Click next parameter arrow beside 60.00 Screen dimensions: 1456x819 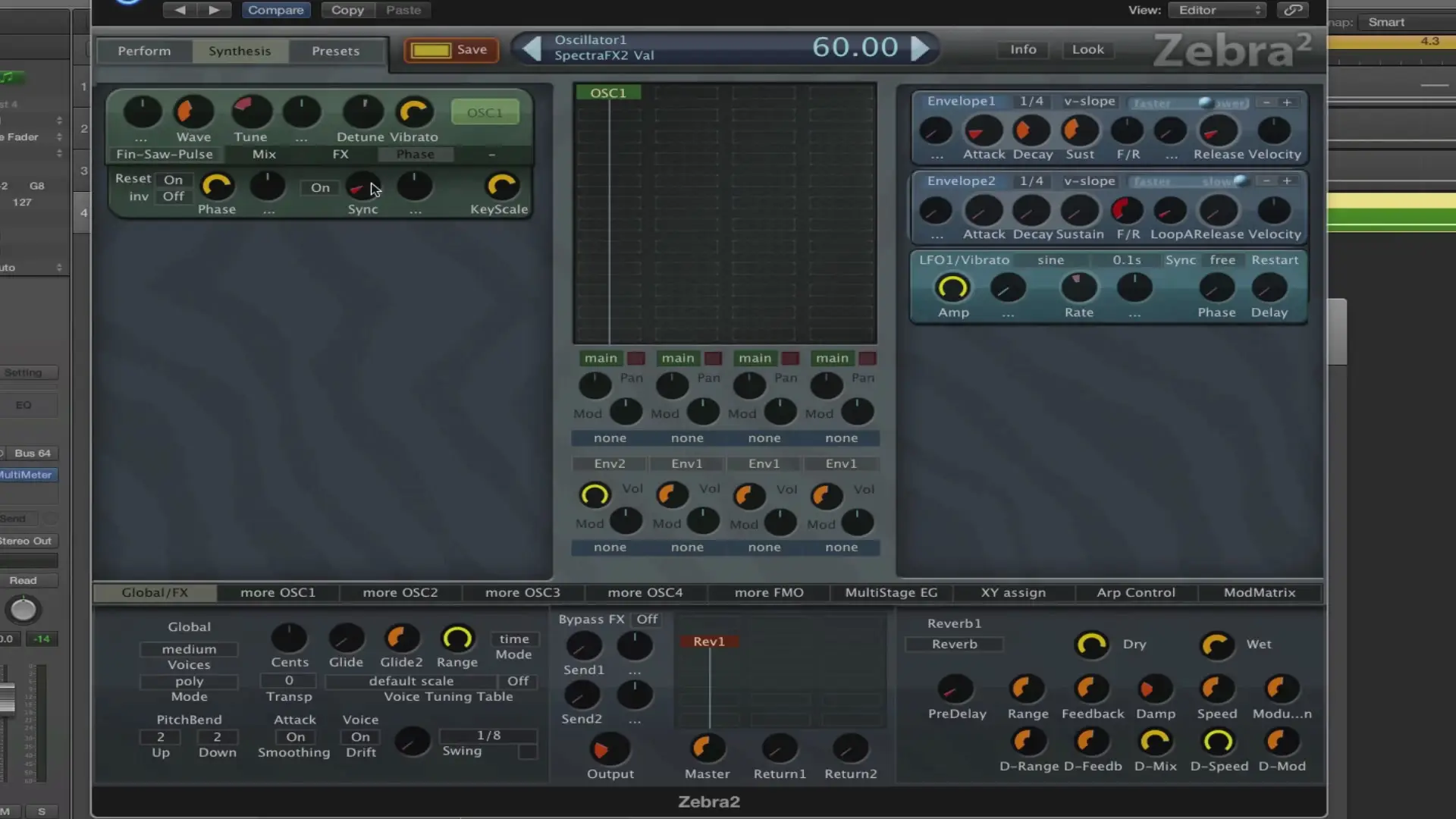coord(920,48)
